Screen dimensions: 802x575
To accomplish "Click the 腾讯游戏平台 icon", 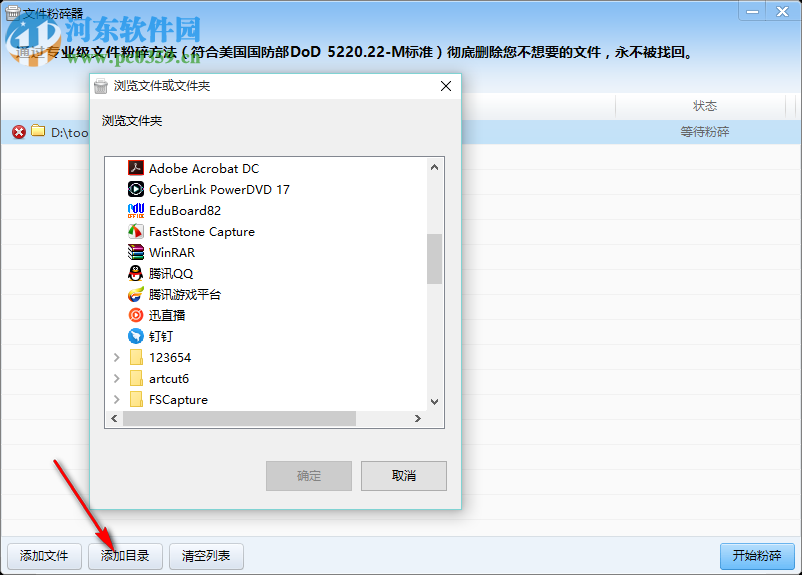I will (x=136, y=294).
